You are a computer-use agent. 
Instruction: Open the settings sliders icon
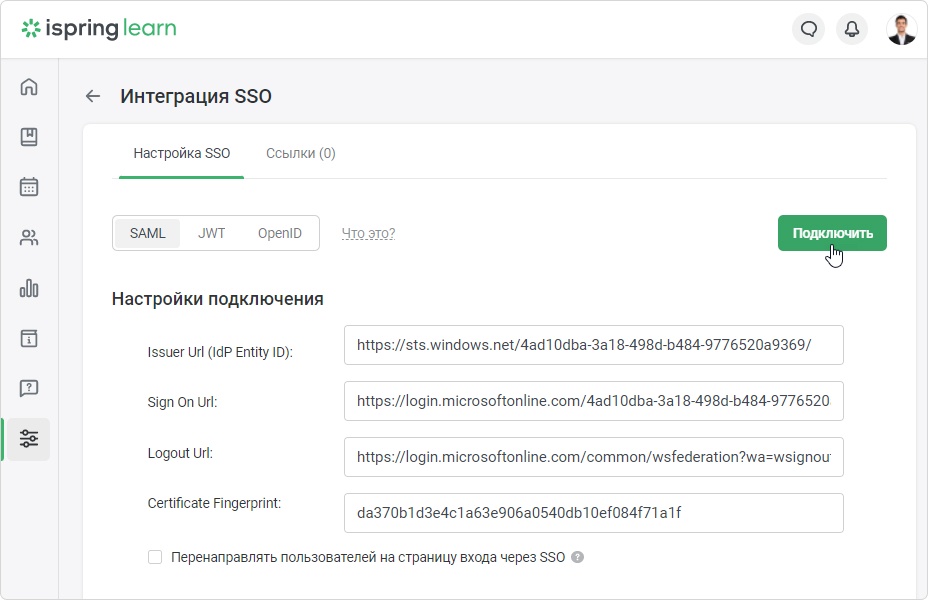click(x=28, y=439)
